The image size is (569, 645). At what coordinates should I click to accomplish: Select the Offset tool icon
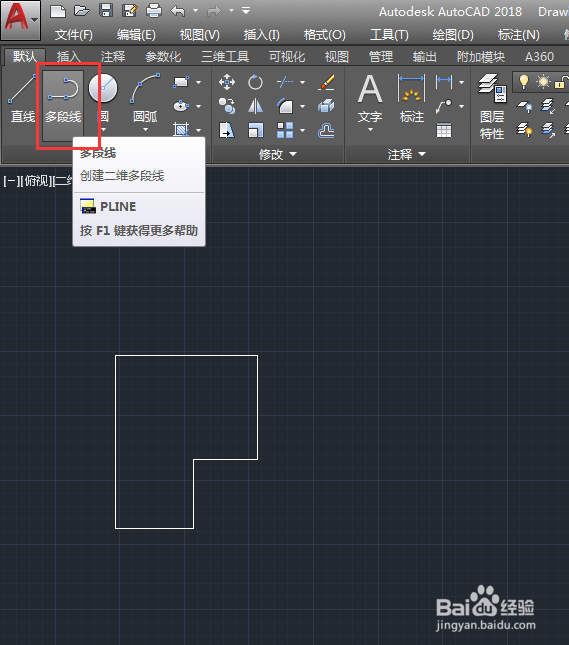click(326, 131)
